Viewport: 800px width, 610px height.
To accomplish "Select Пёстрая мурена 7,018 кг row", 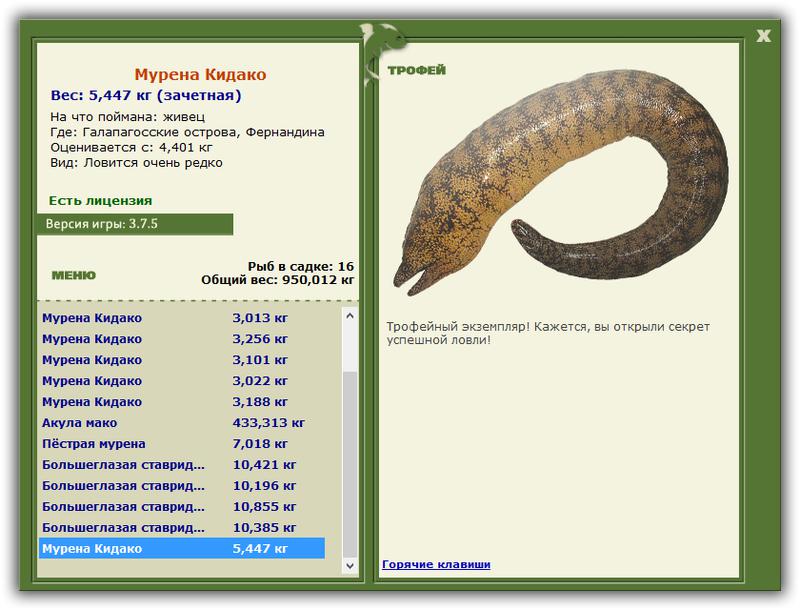I will tap(182, 443).
